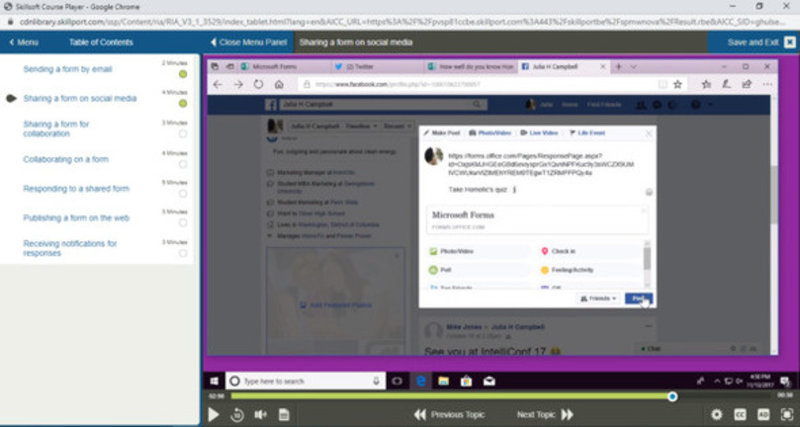Click completion circle for Receiving notifications for responses
Viewport: 800px width, 427px height.
pyautogui.click(x=183, y=253)
